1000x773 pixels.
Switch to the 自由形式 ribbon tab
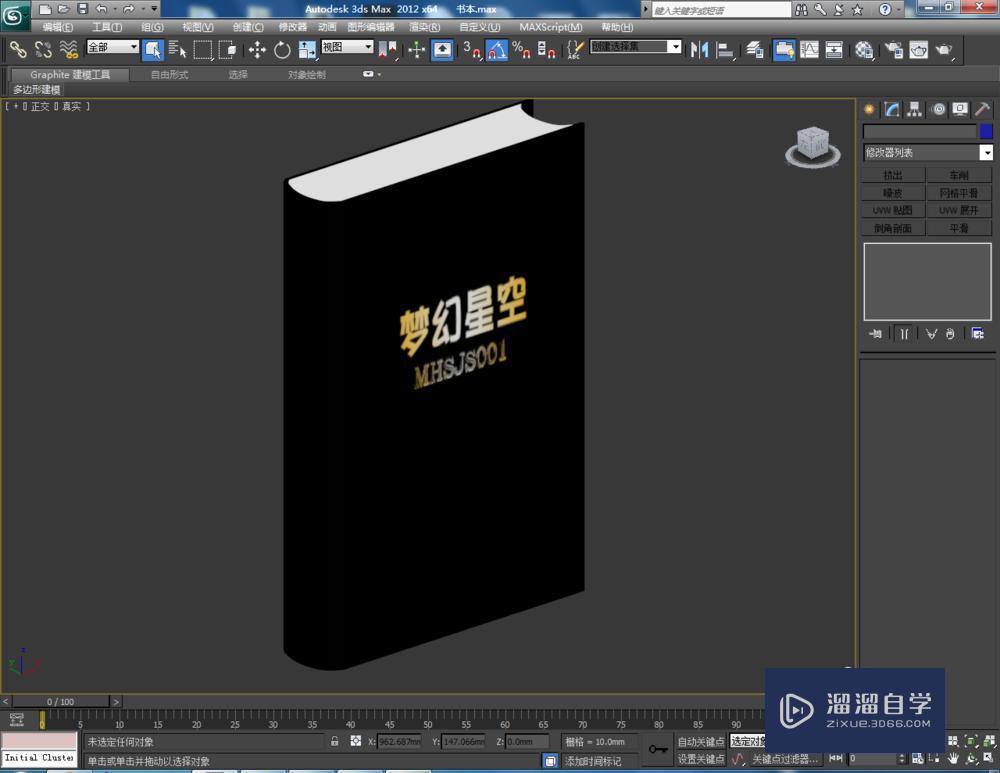[x=169, y=75]
